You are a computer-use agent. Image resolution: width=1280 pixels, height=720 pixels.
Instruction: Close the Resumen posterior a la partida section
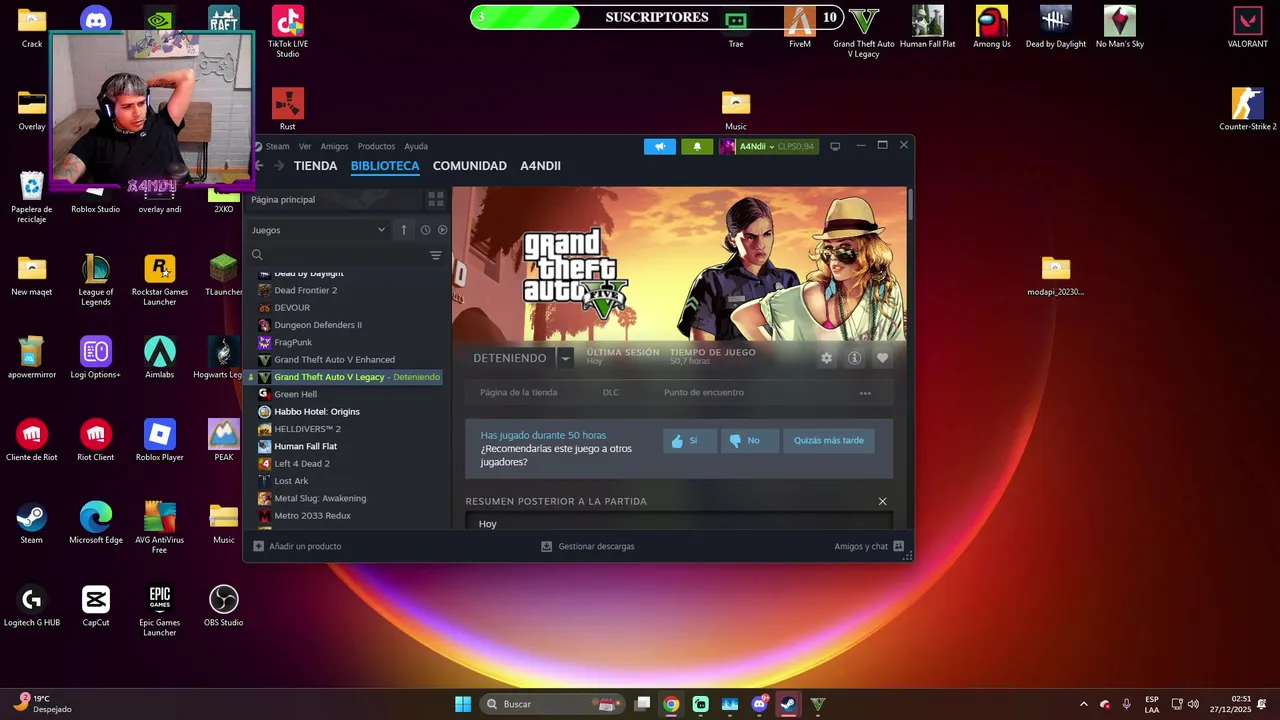coord(882,501)
